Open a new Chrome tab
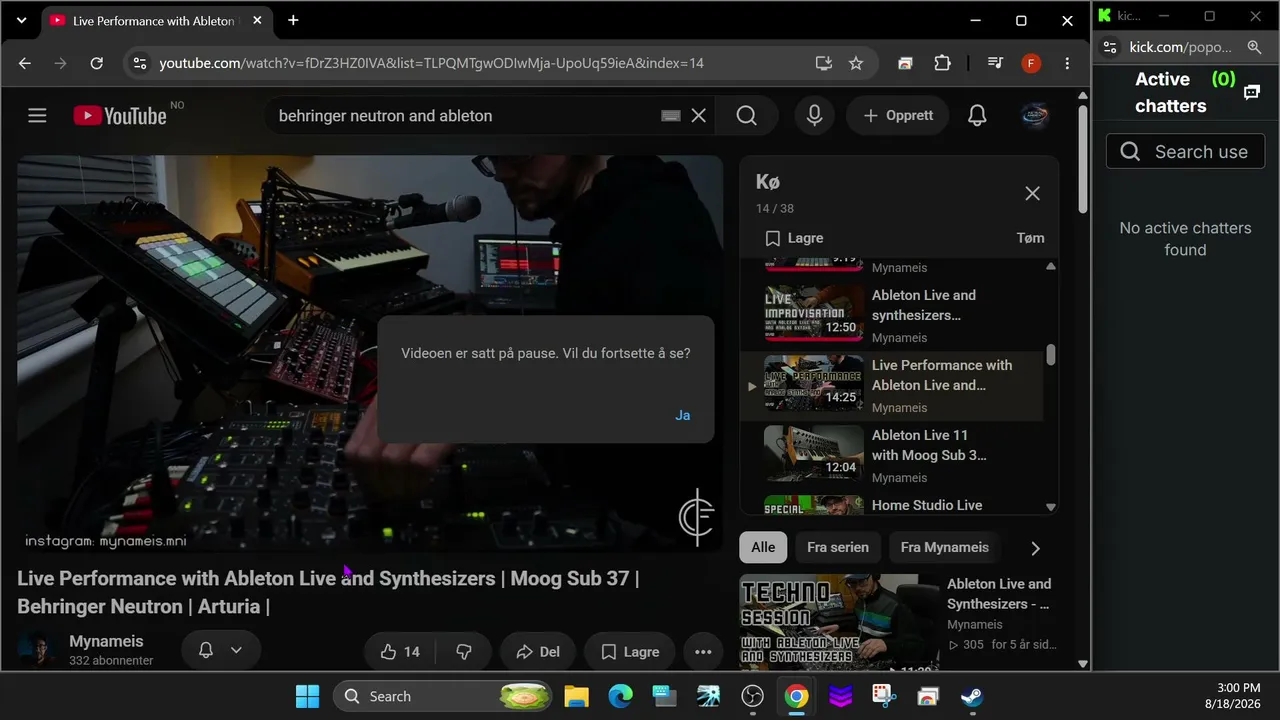 point(293,20)
